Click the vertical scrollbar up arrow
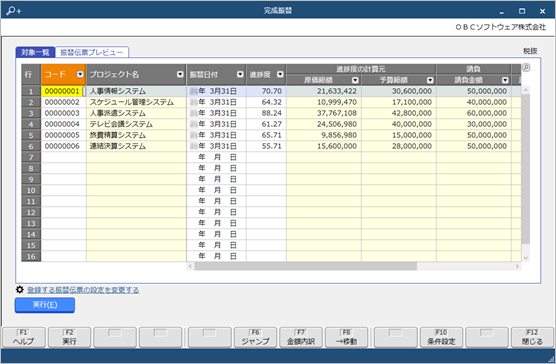 526,90
